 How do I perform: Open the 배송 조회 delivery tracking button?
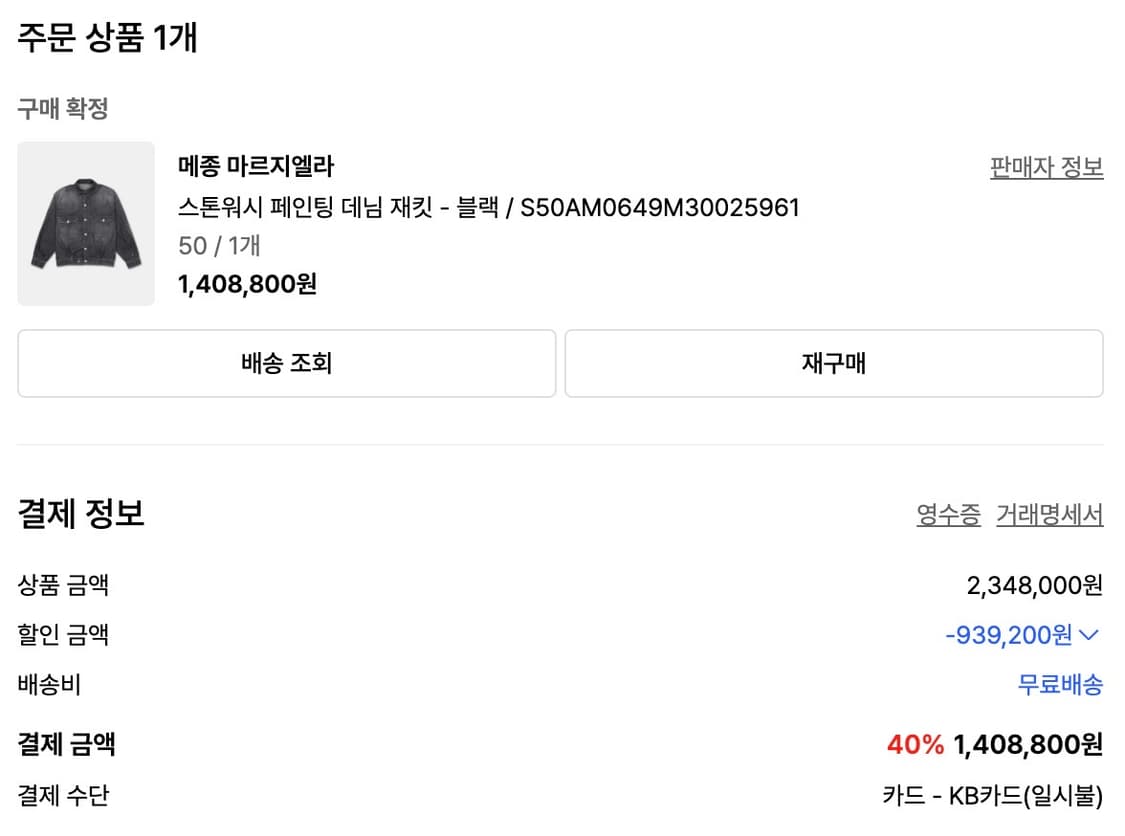pos(286,363)
